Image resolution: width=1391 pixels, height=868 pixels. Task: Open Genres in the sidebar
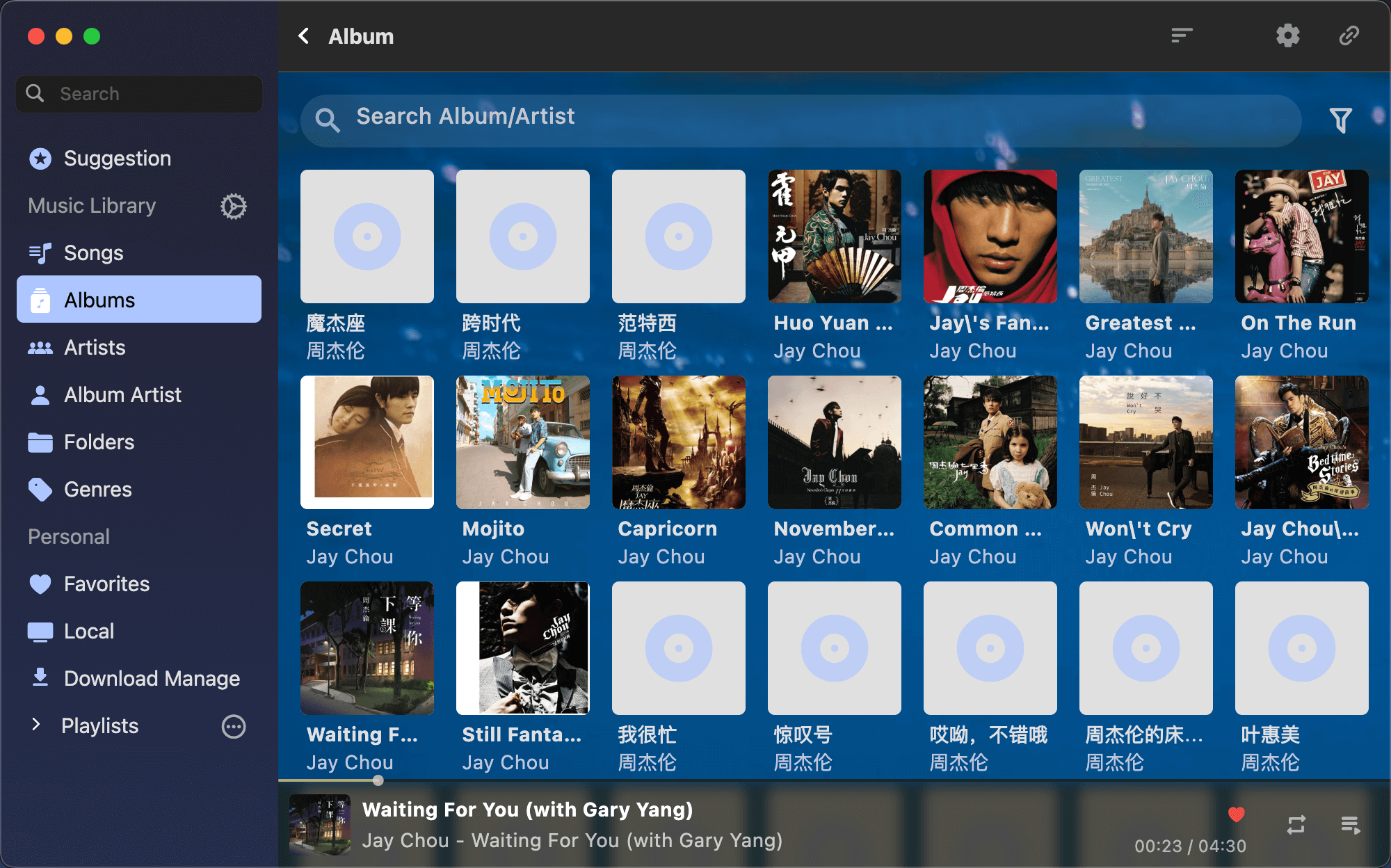point(139,490)
